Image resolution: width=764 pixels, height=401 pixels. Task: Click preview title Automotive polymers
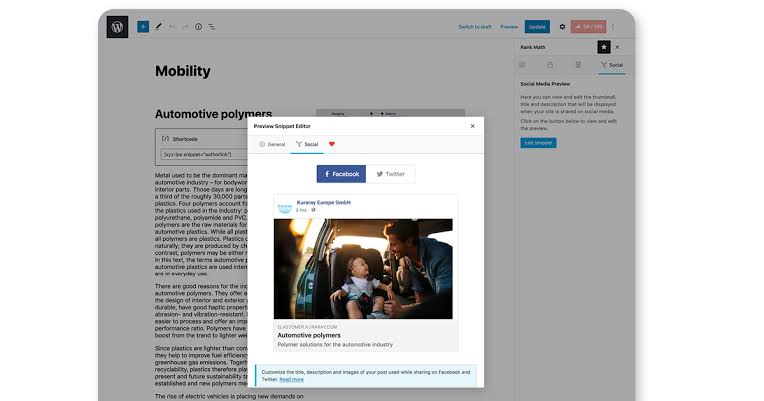point(309,335)
